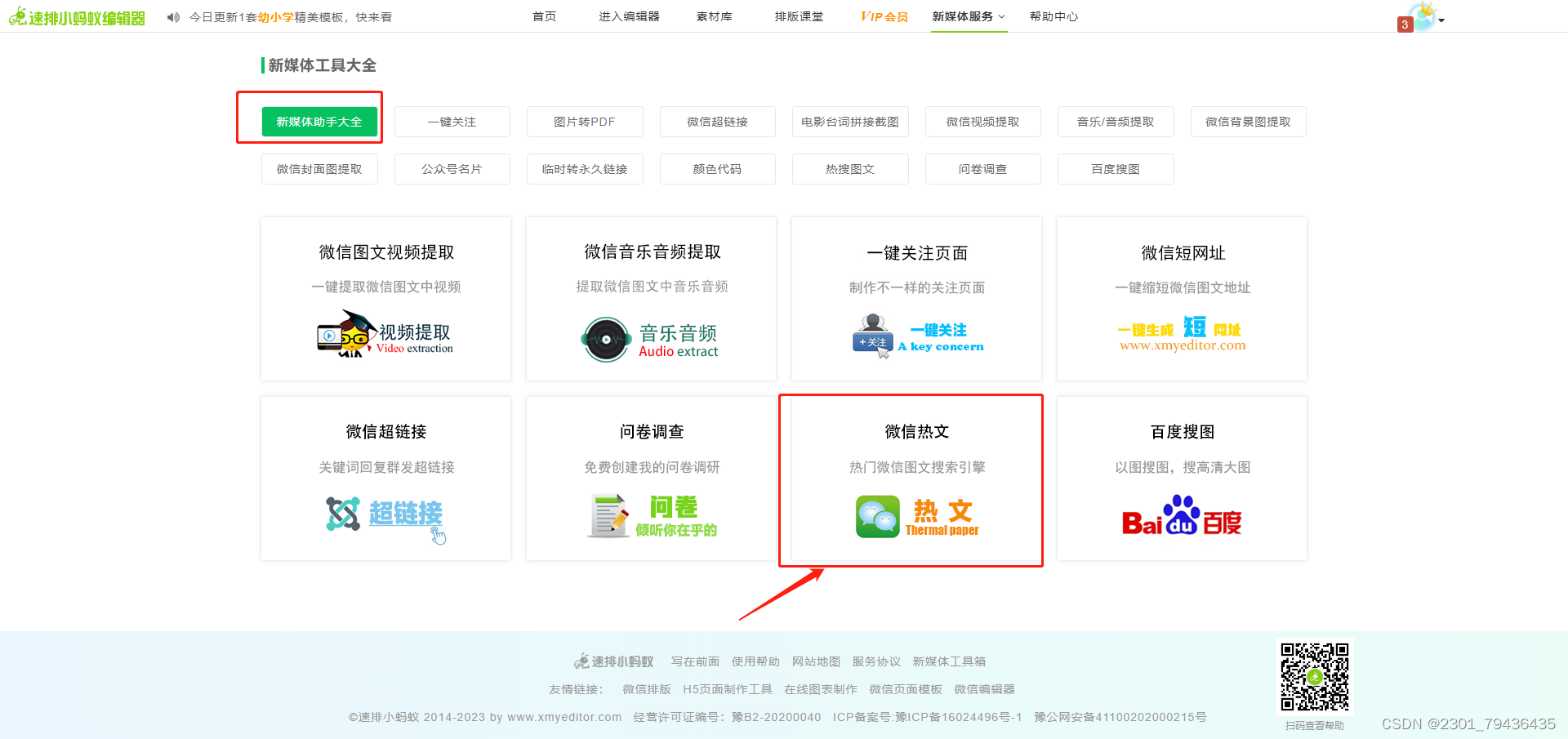Click the 音乐音频 Audio extract icon
The width and height of the screenshot is (1568, 739).
pyautogui.click(x=650, y=339)
